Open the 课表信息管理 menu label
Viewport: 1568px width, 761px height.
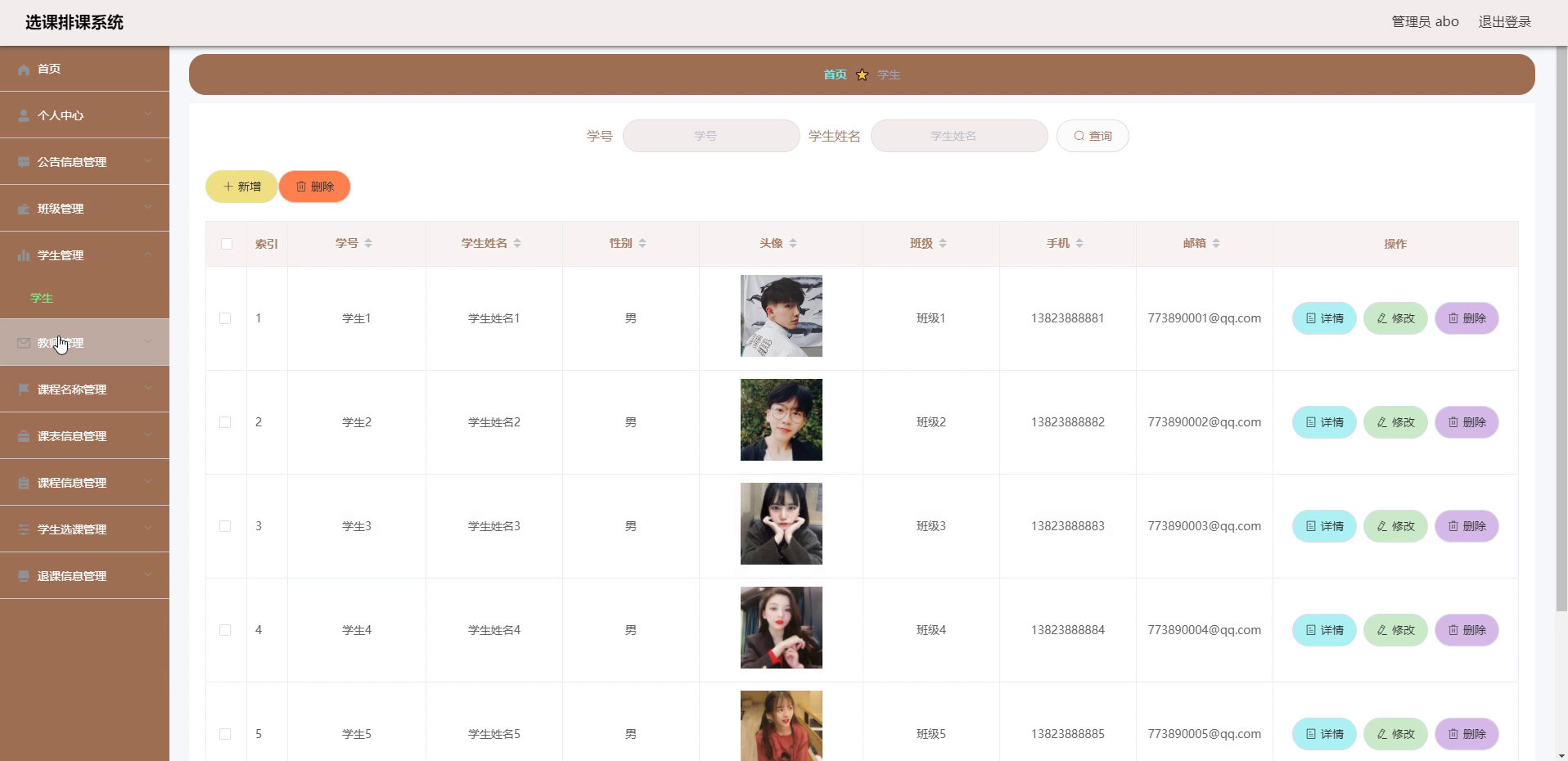(72, 436)
